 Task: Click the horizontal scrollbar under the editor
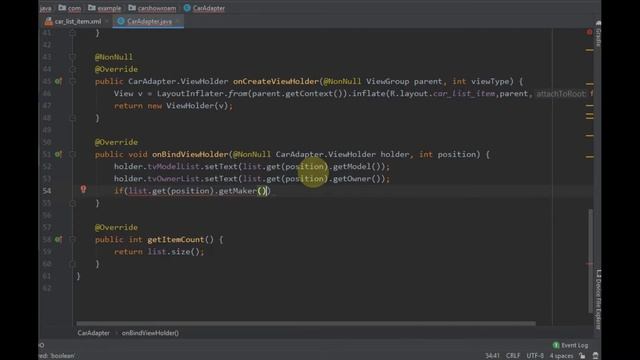pyautogui.click(x=306, y=323)
